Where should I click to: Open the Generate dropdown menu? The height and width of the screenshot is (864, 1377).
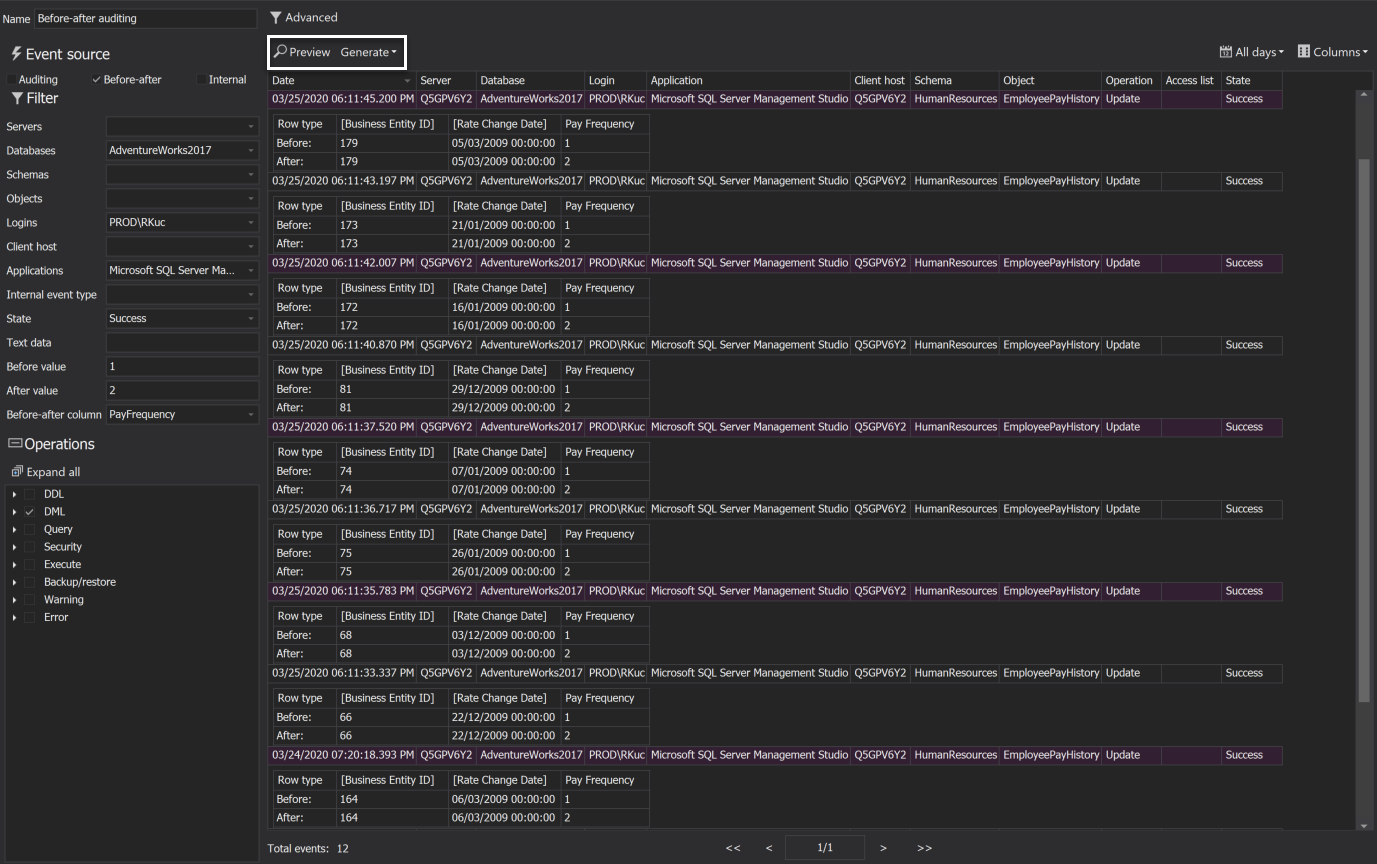[369, 52]
